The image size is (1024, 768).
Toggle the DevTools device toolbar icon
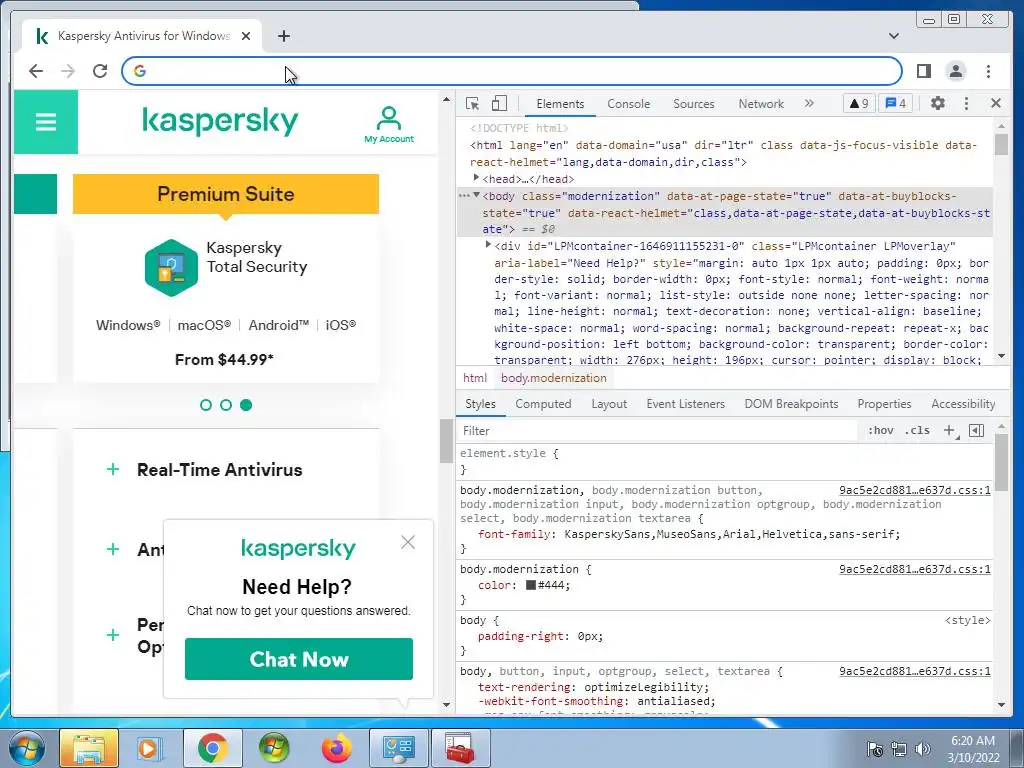click(499, 103)
